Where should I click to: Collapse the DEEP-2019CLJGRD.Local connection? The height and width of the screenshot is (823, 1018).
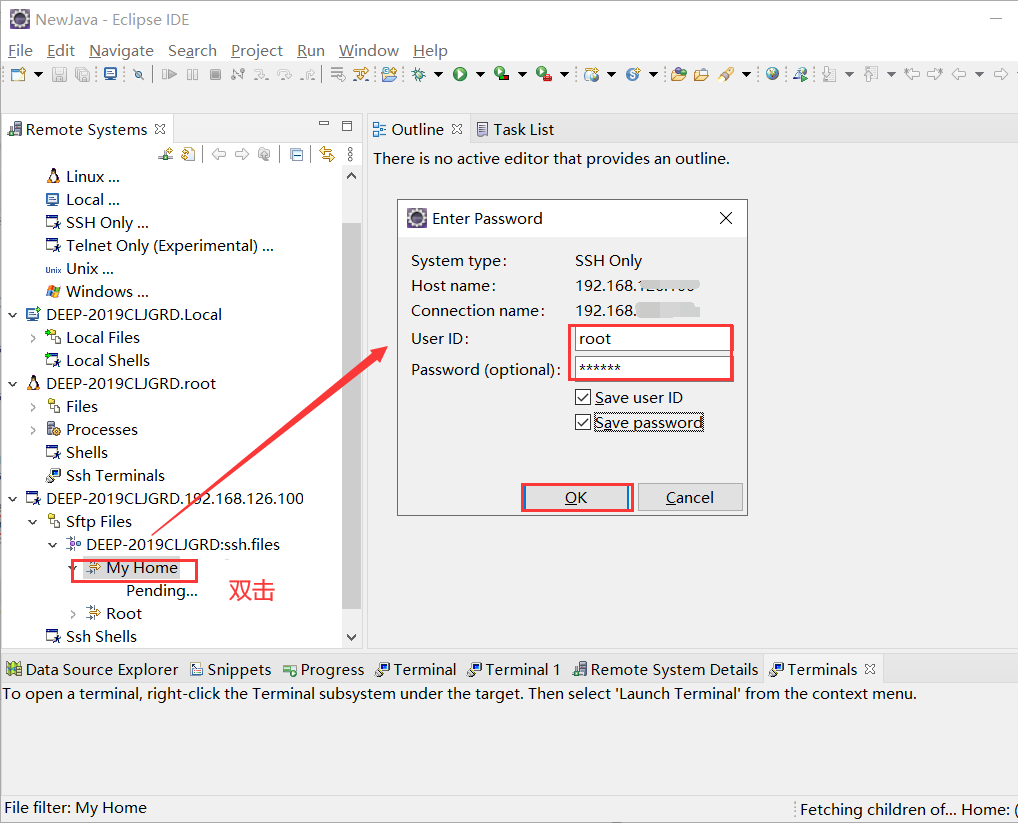point(12,315)
